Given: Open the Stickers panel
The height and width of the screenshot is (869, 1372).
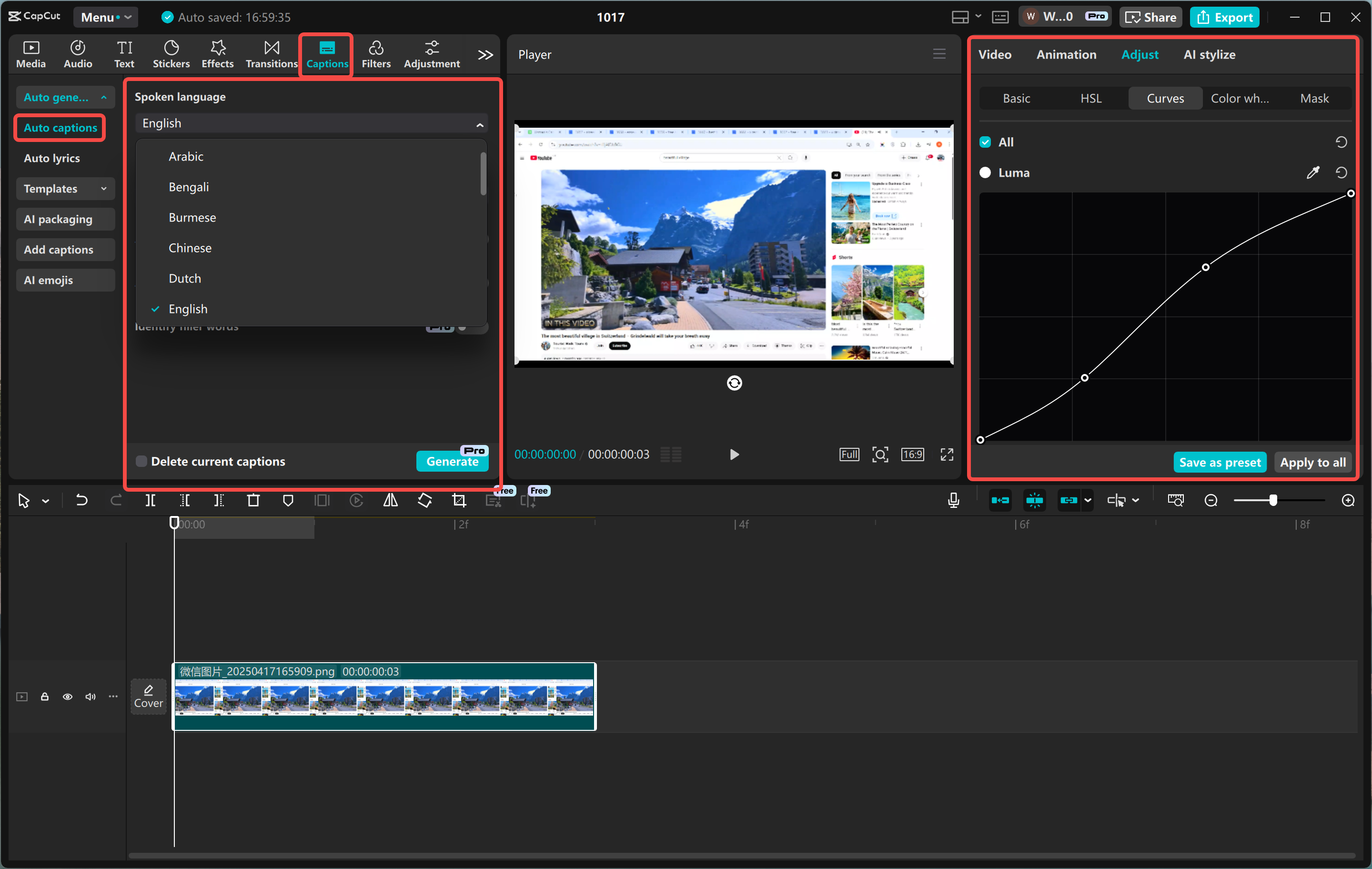Looking at the screenshot, I should [x=171, y=54].
